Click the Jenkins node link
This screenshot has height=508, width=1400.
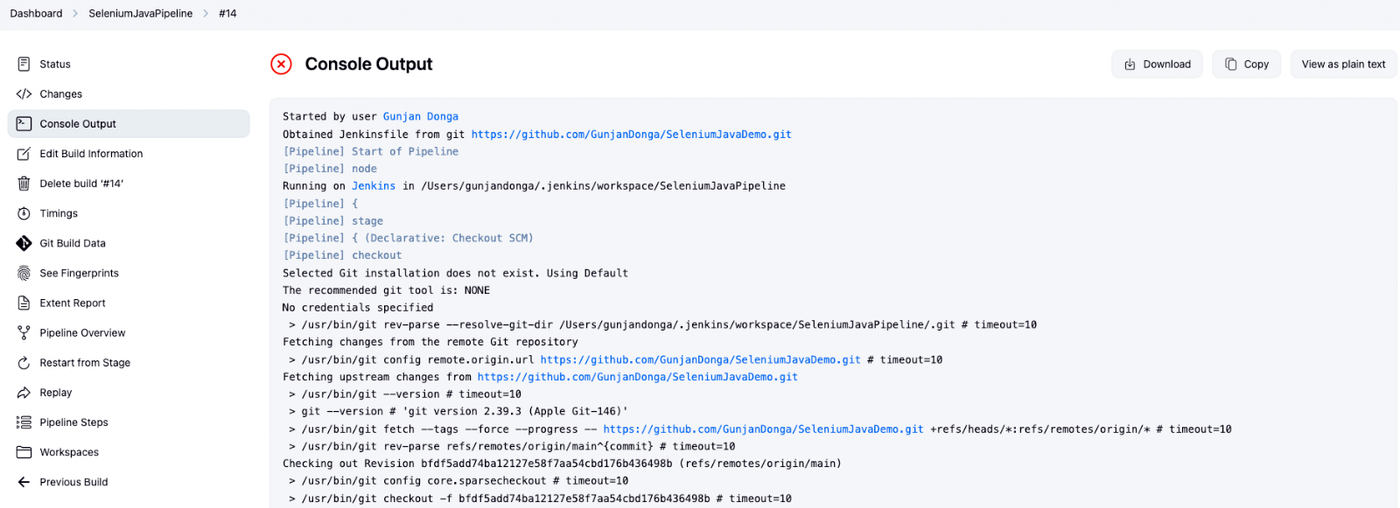[x=374, y=186]
